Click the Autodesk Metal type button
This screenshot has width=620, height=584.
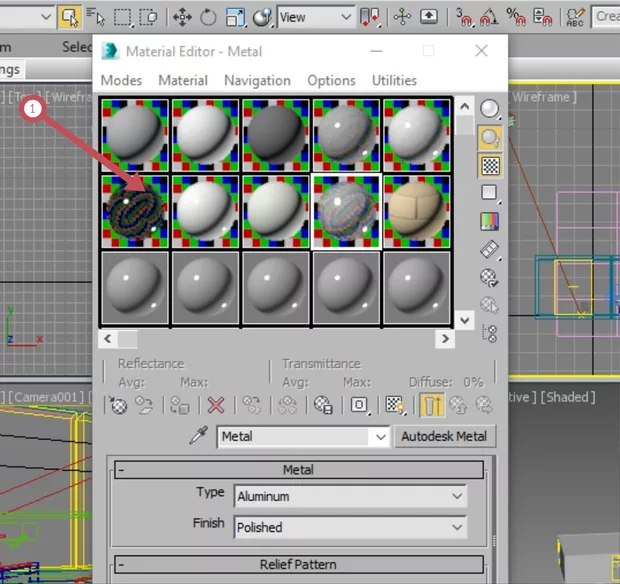tap(444, 437)
